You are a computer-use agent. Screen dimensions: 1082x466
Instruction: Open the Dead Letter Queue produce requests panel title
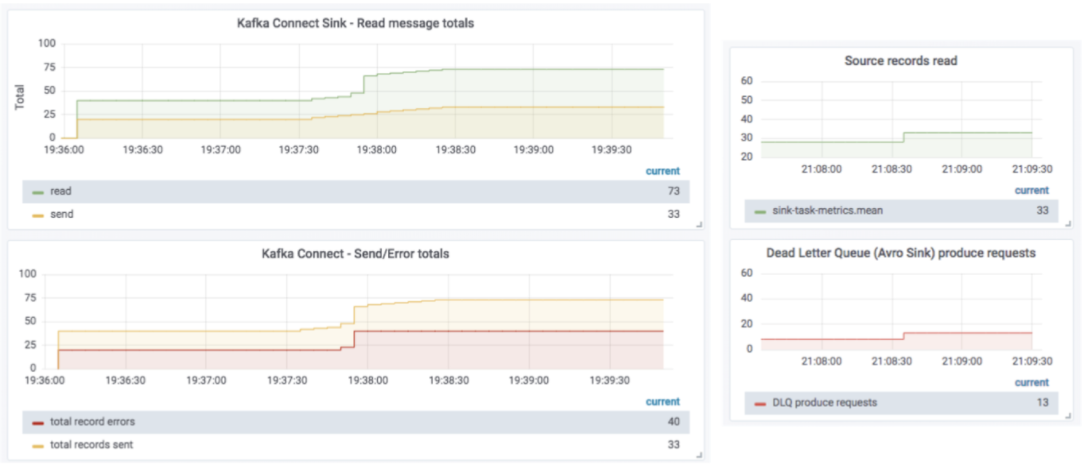(901, 253)
